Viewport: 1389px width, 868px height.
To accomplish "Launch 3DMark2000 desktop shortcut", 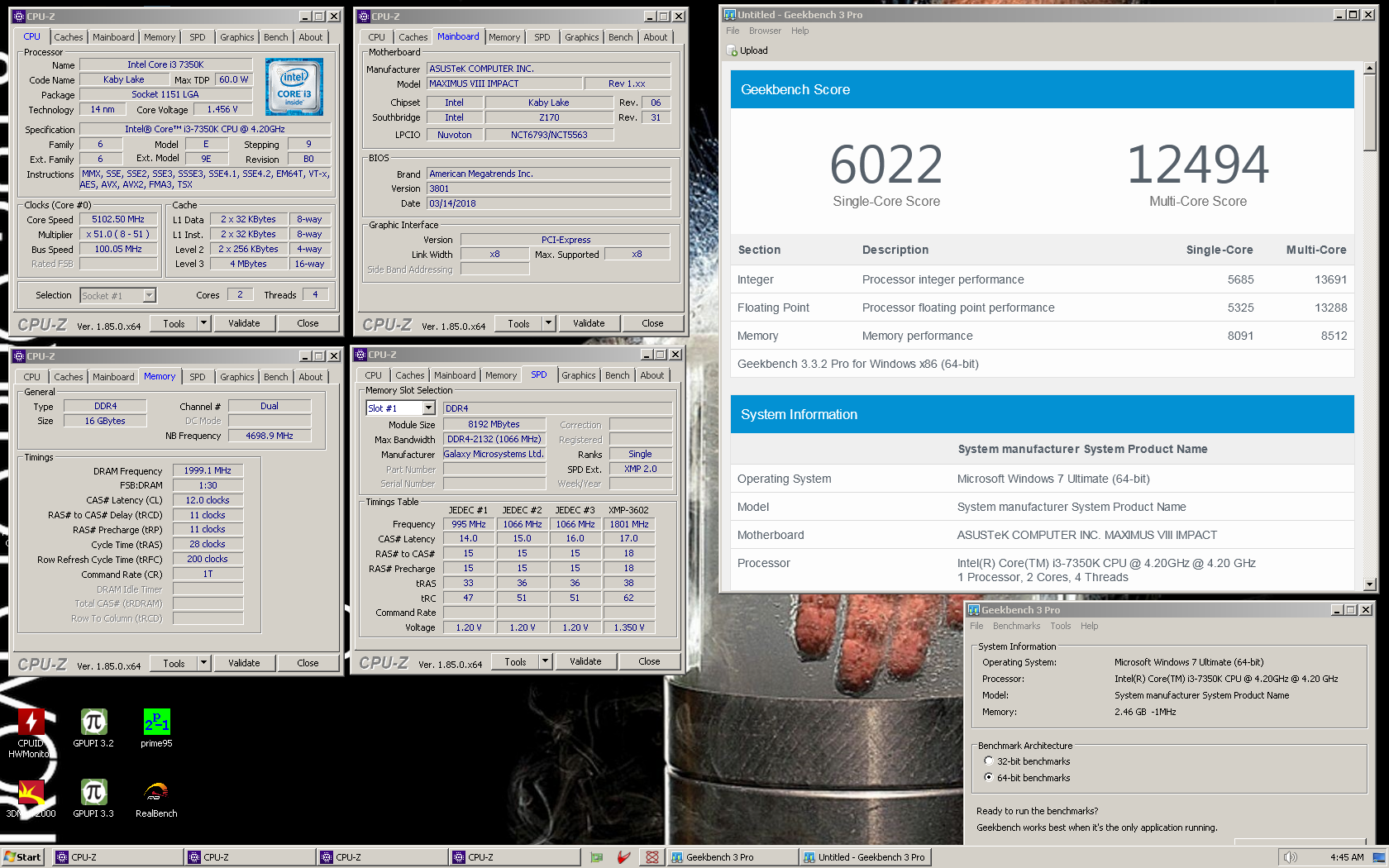I will click(31, 799).
